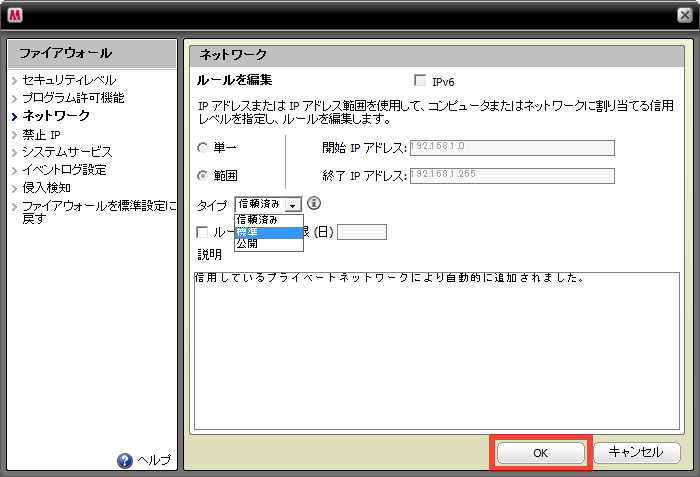
Task: Select the 範囲 radio button
Action: (203, 176)
